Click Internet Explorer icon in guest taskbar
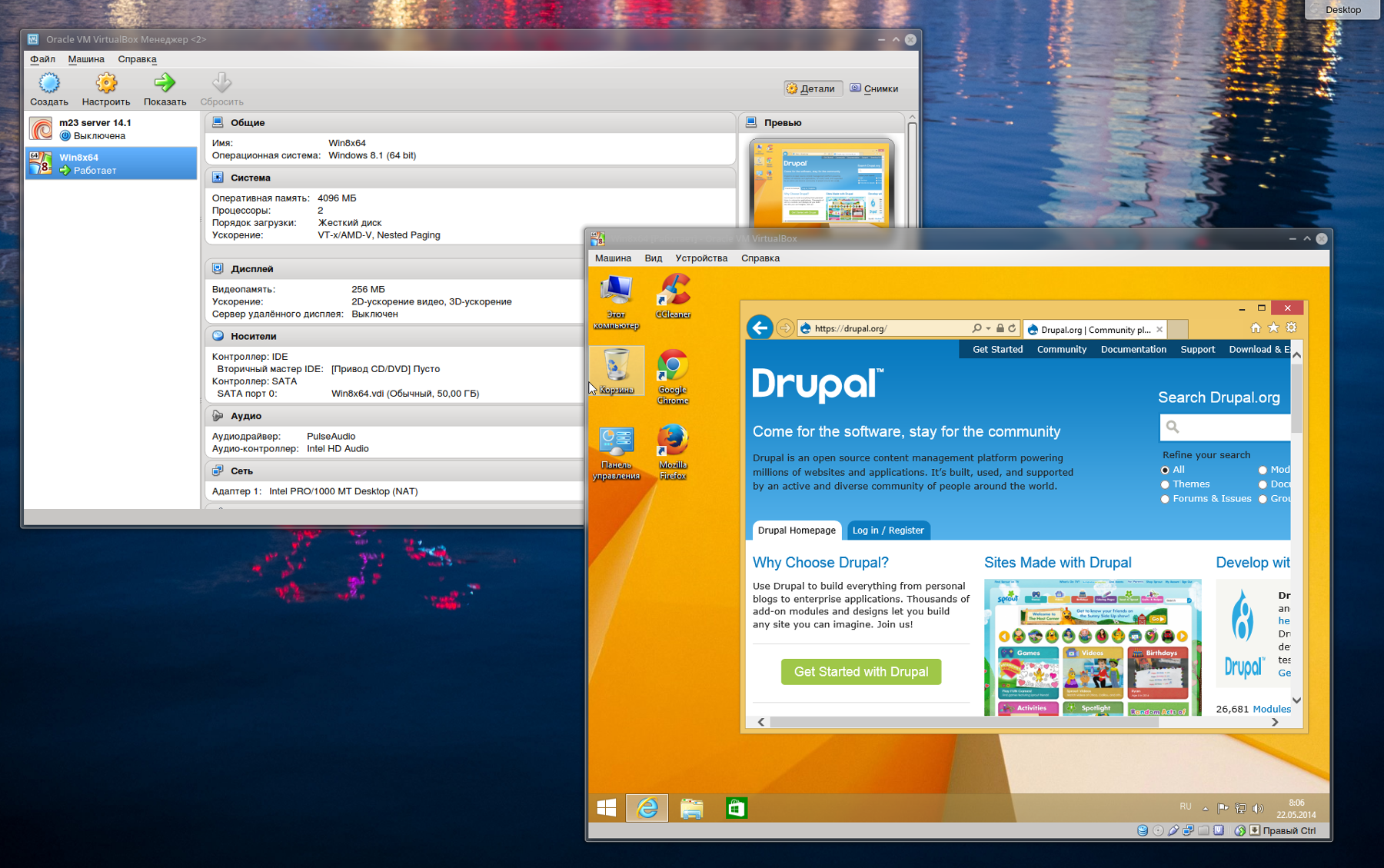The width and height of the screenshot is (1384, 868). coord(647,808)
